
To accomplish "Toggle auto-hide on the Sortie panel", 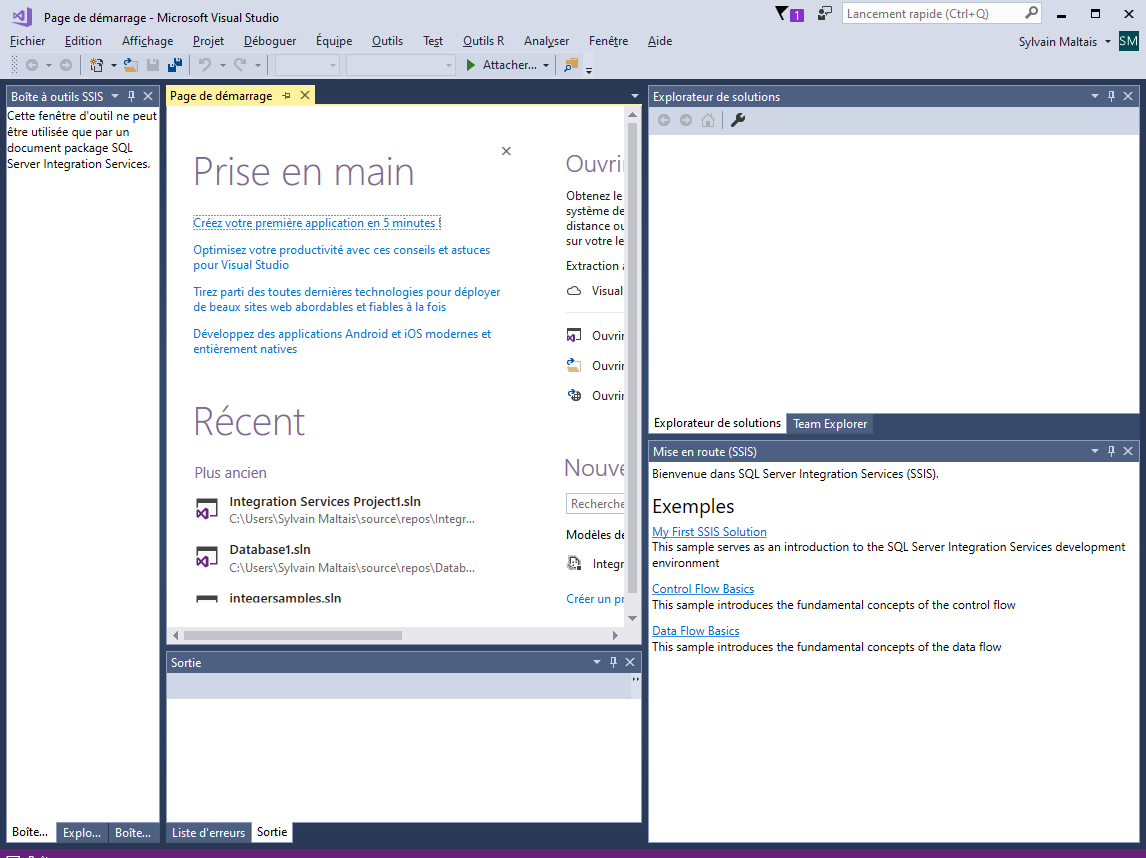I will (x=613, y=661).
